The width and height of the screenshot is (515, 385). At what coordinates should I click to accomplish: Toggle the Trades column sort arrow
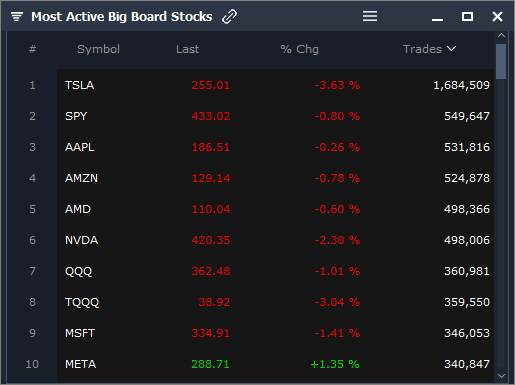pyautogui.click(x=452, y=49)
